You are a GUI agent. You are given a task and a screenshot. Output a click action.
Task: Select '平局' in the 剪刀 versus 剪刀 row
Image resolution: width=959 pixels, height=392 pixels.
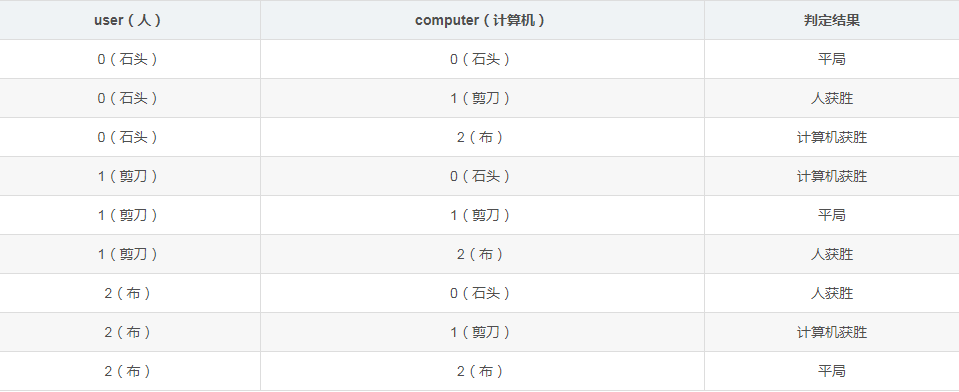point(832,215)
